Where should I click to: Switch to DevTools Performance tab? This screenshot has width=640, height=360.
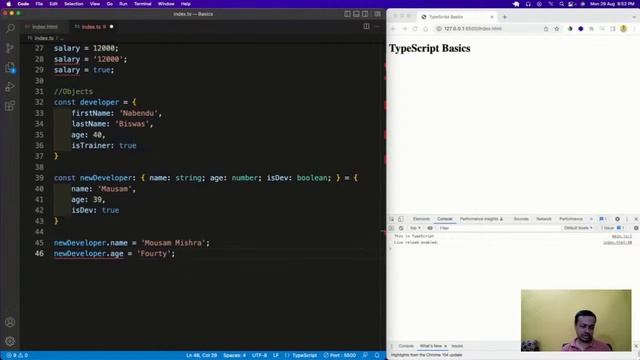pos(571,219)
